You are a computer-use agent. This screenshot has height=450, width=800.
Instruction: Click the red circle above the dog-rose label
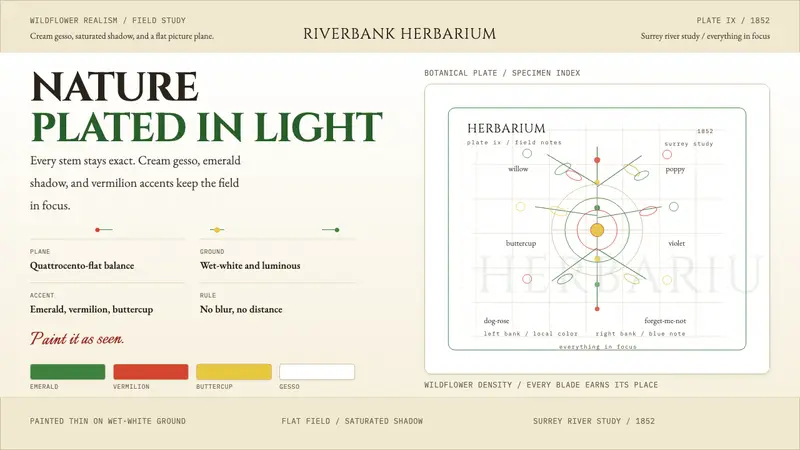(x=527, y=279)
